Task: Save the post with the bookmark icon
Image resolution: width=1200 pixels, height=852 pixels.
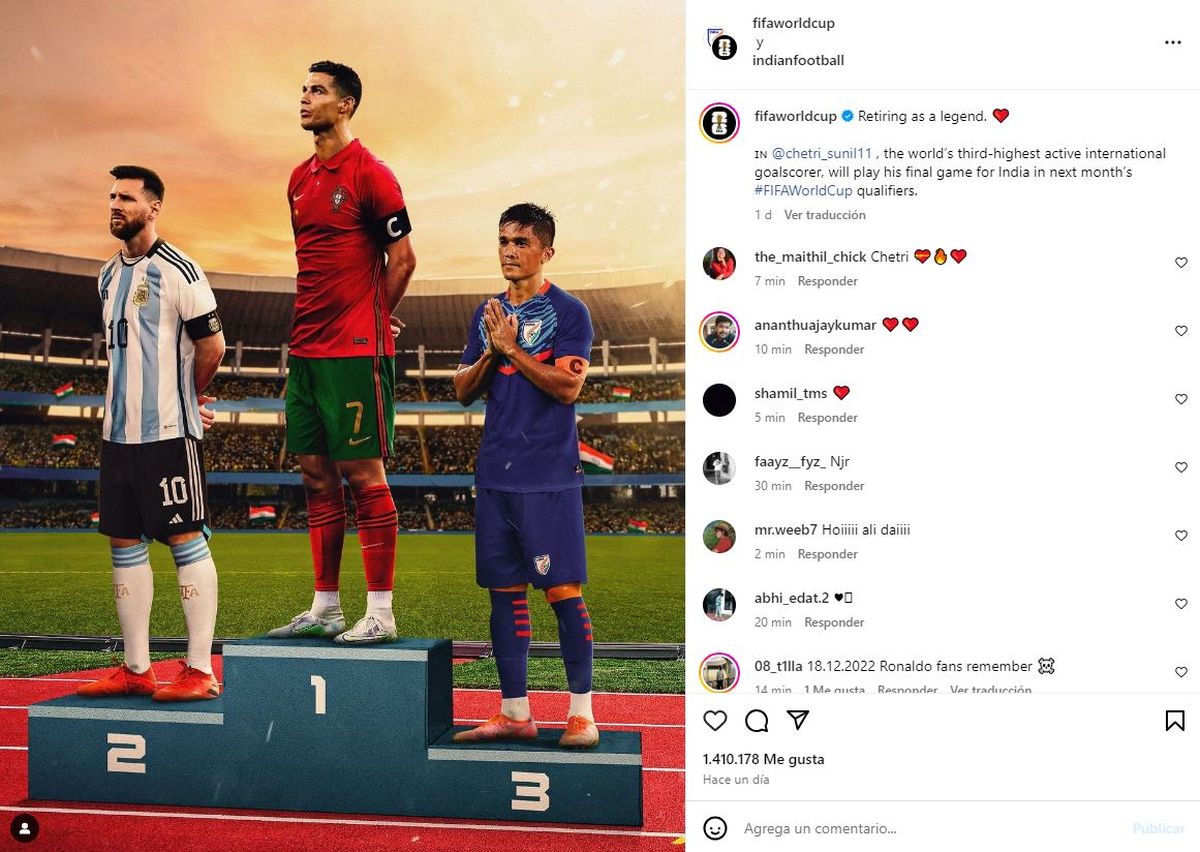Action: (1175, 720)
